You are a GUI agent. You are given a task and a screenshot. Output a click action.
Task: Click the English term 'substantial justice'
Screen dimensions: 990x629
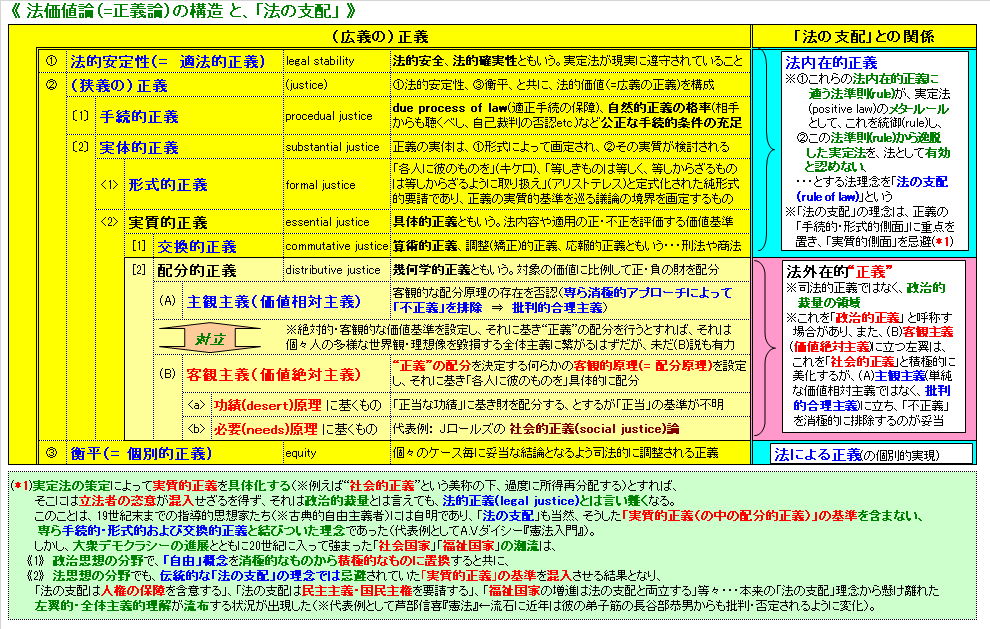pyautogui.click(x=332, y=147)
